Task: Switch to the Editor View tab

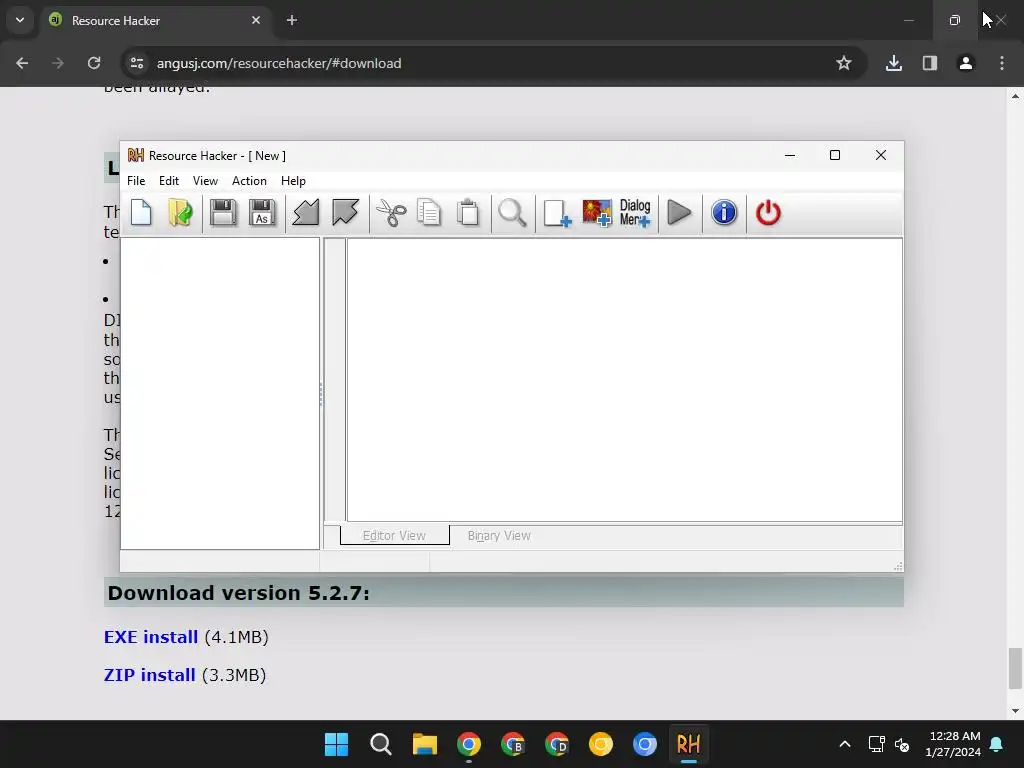Action: tap(394, 536)
